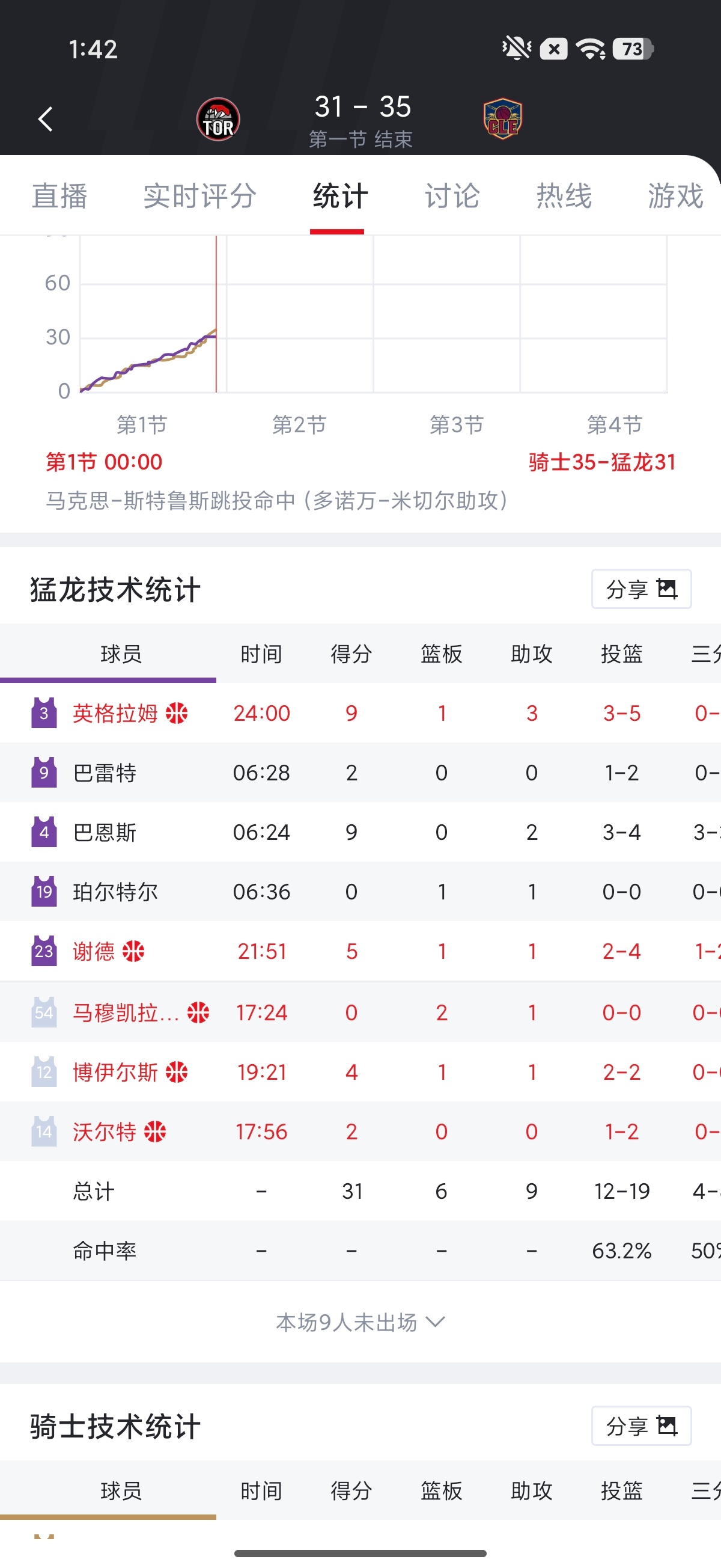Open player 英格拉姆's name
This screenshot has width=721, height=1568.
[115, 713]
